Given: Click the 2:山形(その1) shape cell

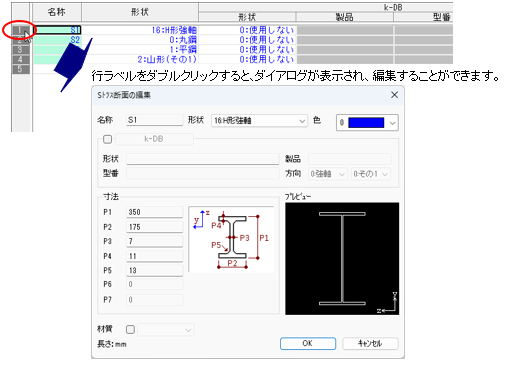Looking at the screenshot, I should coord(140,59).
